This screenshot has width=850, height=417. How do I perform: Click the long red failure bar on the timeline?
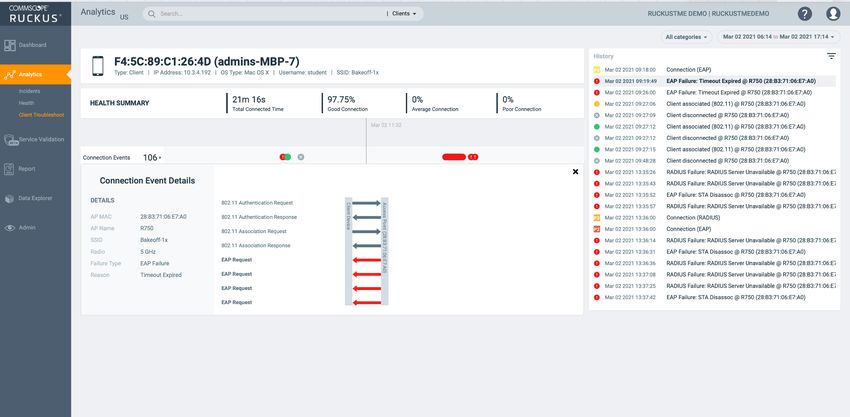pos(454,157)
